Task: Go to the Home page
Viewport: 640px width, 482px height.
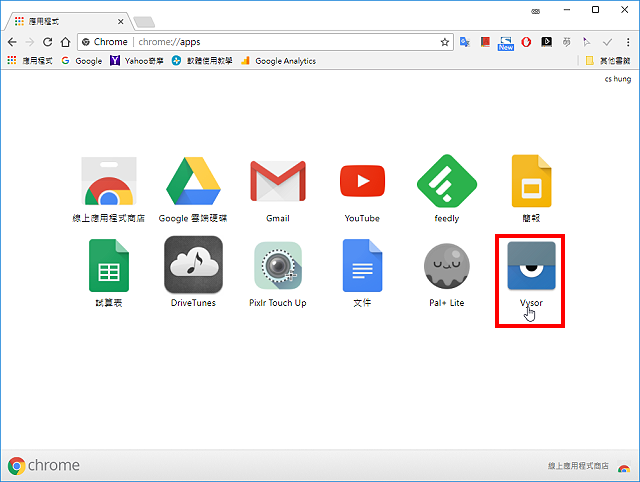Action: [65, 42]
